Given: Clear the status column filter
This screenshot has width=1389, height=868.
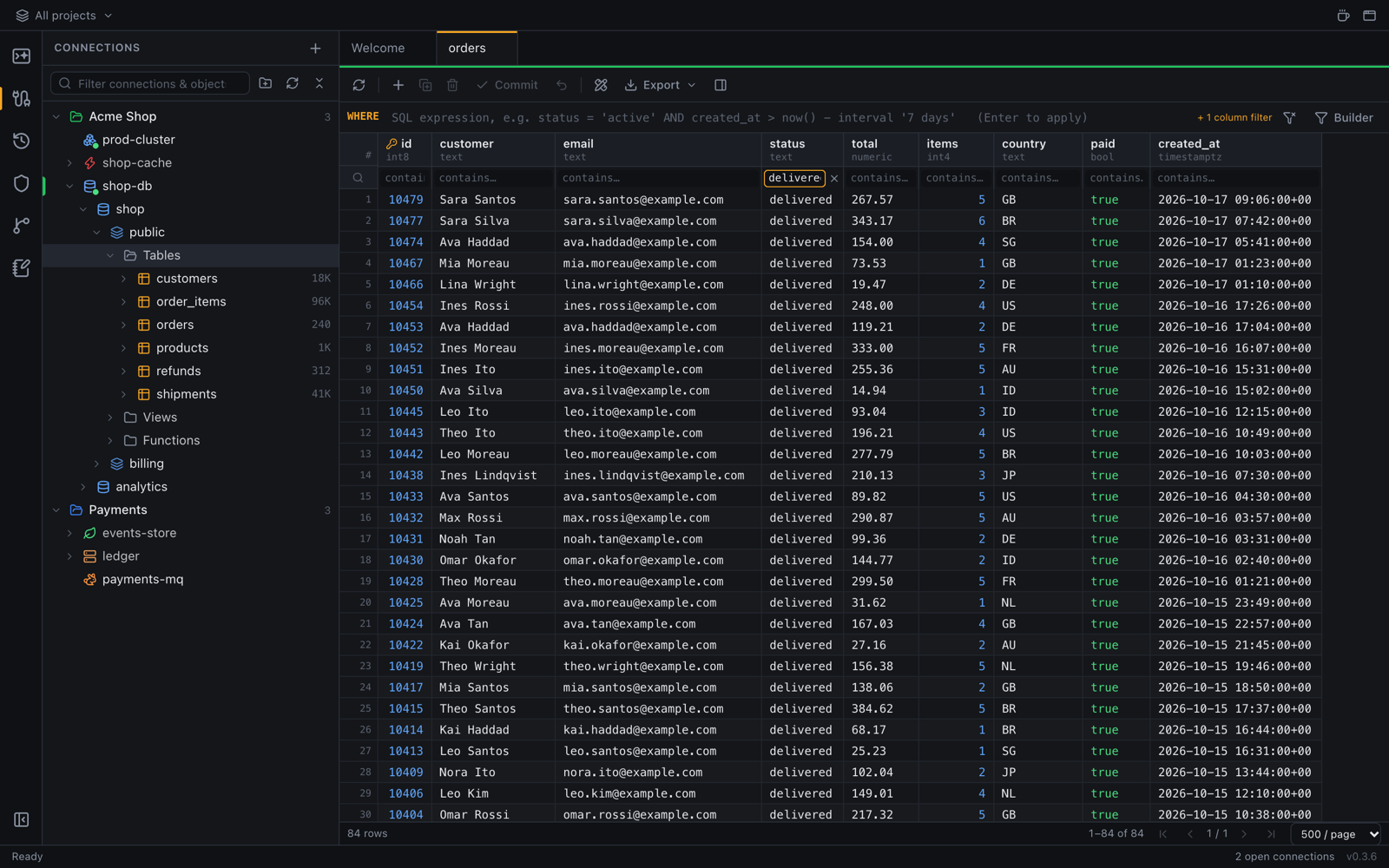Looking at the screenshot, I should click(x=834, y=178).
